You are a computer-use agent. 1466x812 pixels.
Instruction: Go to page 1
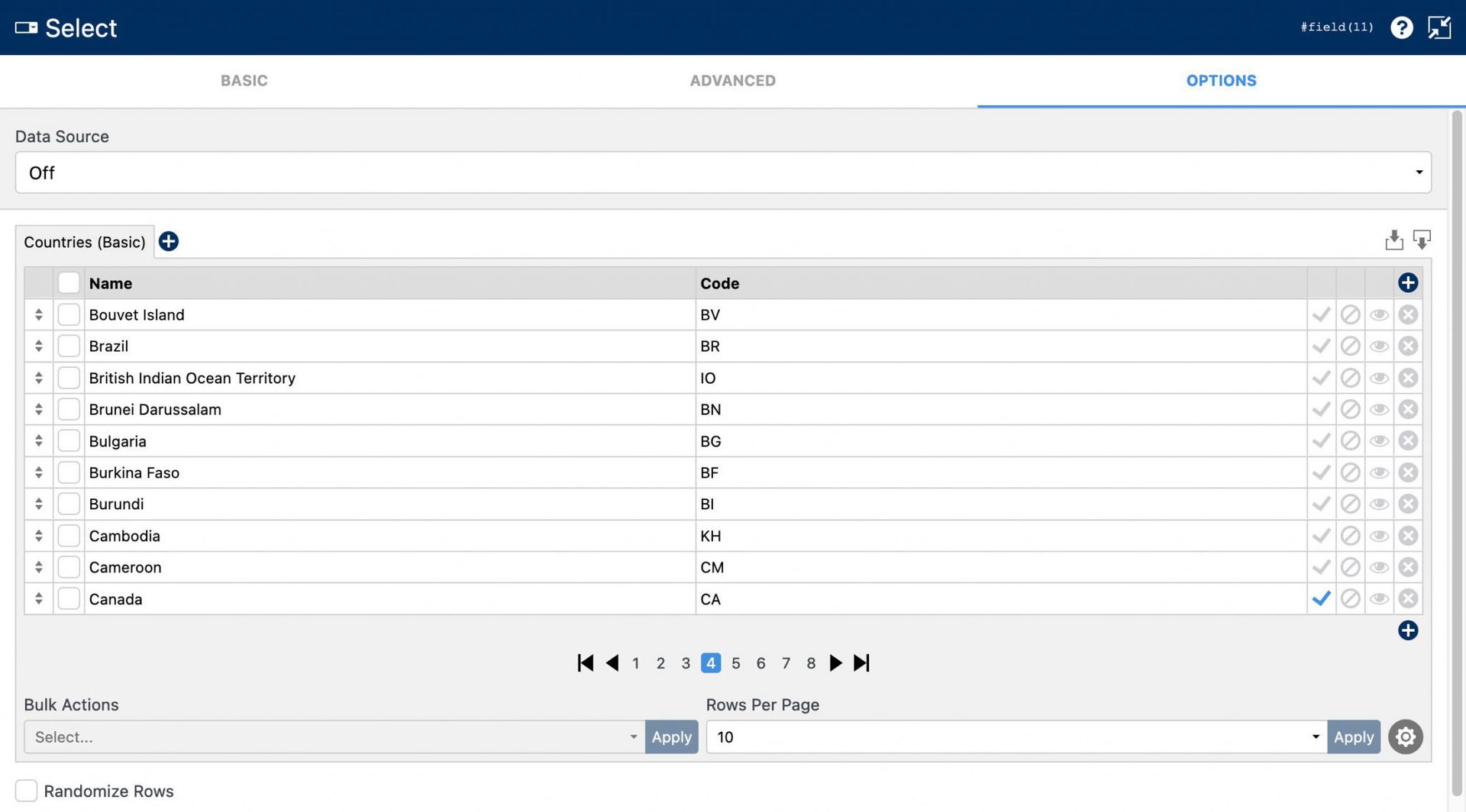(x=636, y=663)
